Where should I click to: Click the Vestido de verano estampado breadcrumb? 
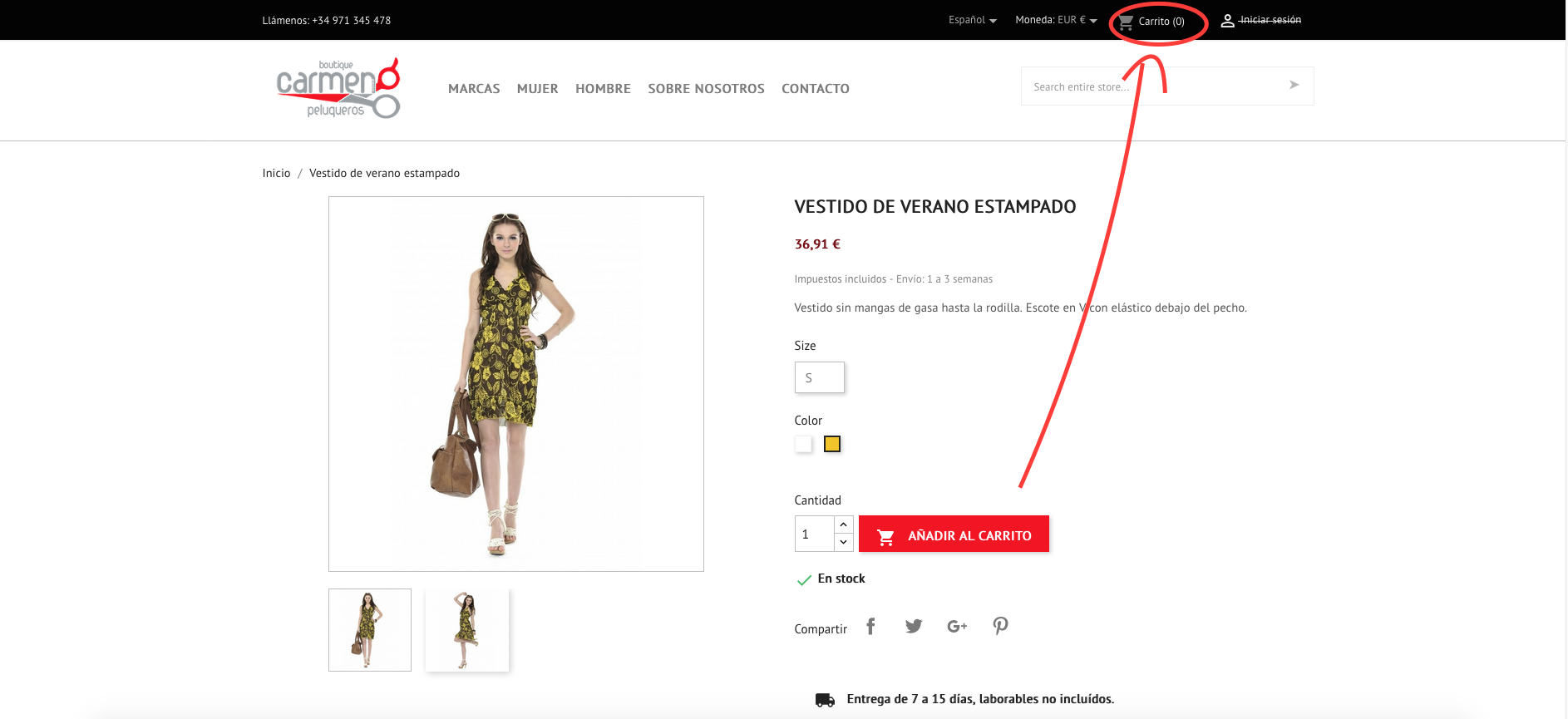click(384, 173)
